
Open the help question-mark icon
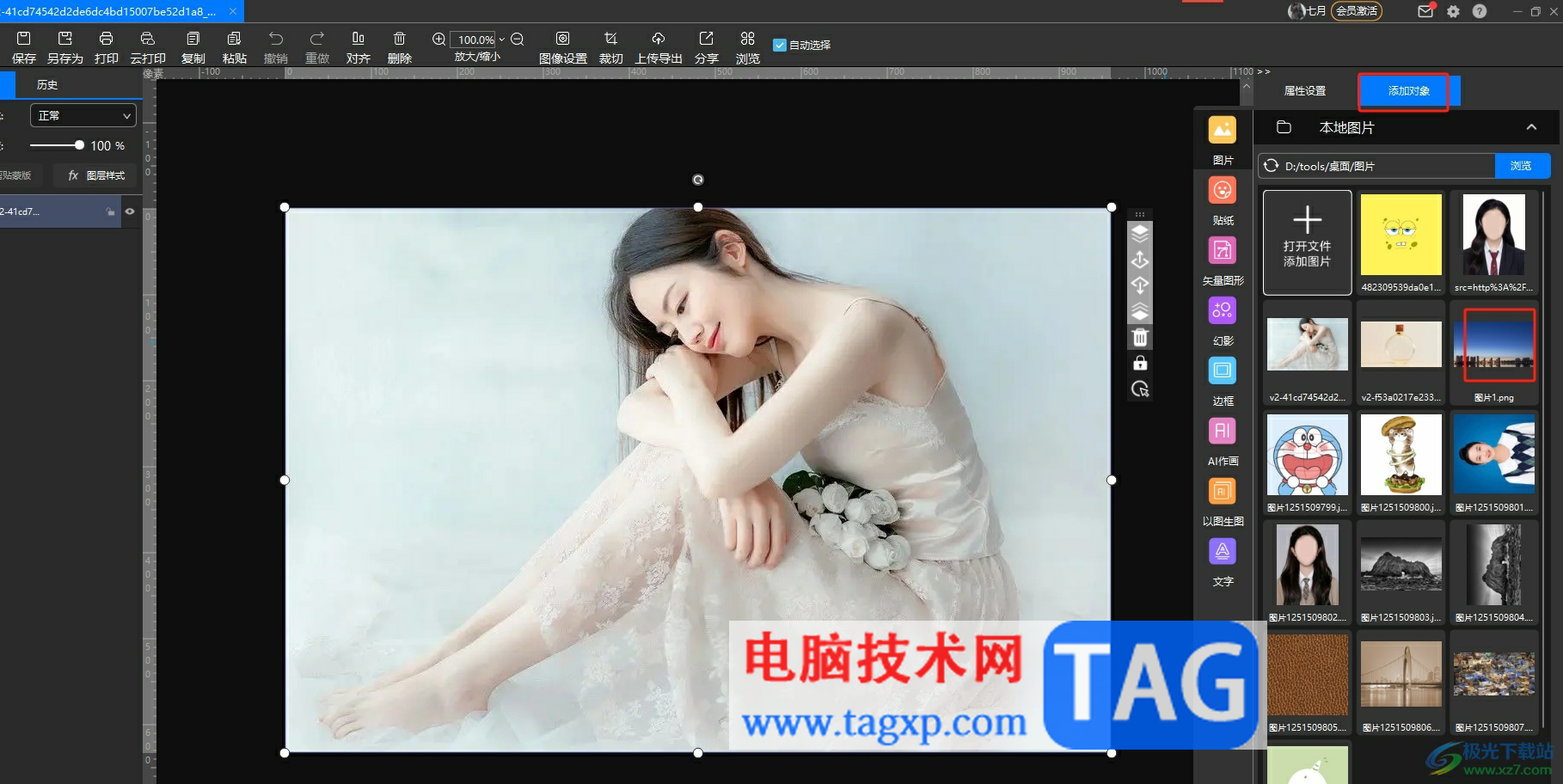coord(1480,11)
